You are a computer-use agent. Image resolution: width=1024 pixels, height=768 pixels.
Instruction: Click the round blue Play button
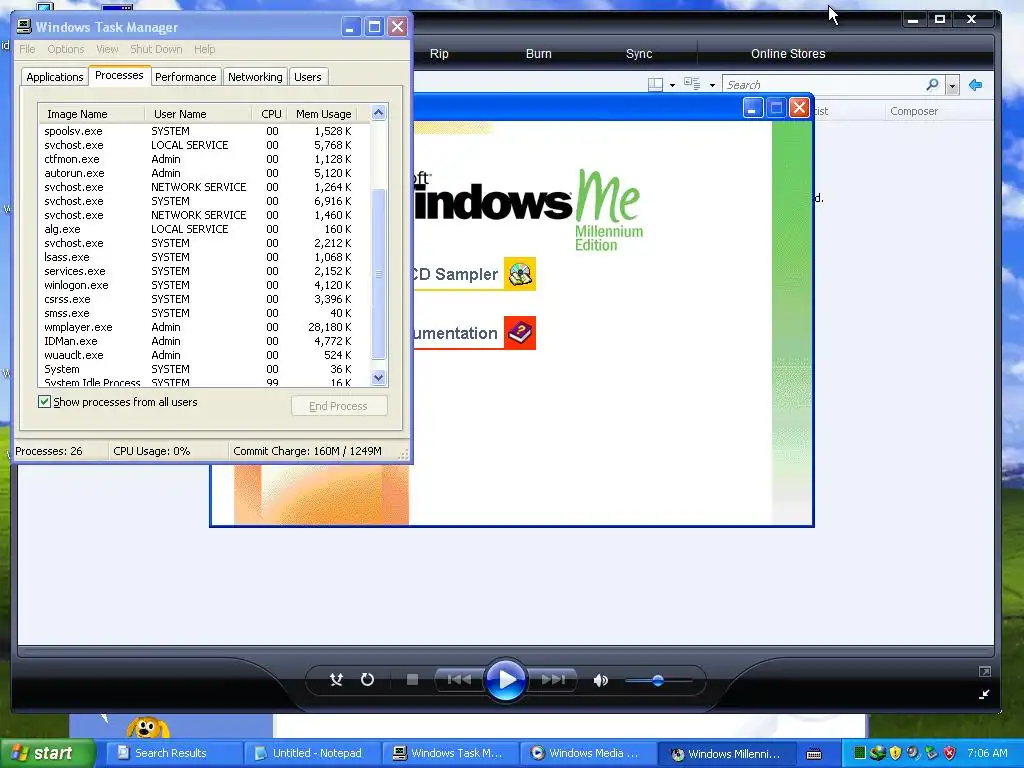click(505, 680)
